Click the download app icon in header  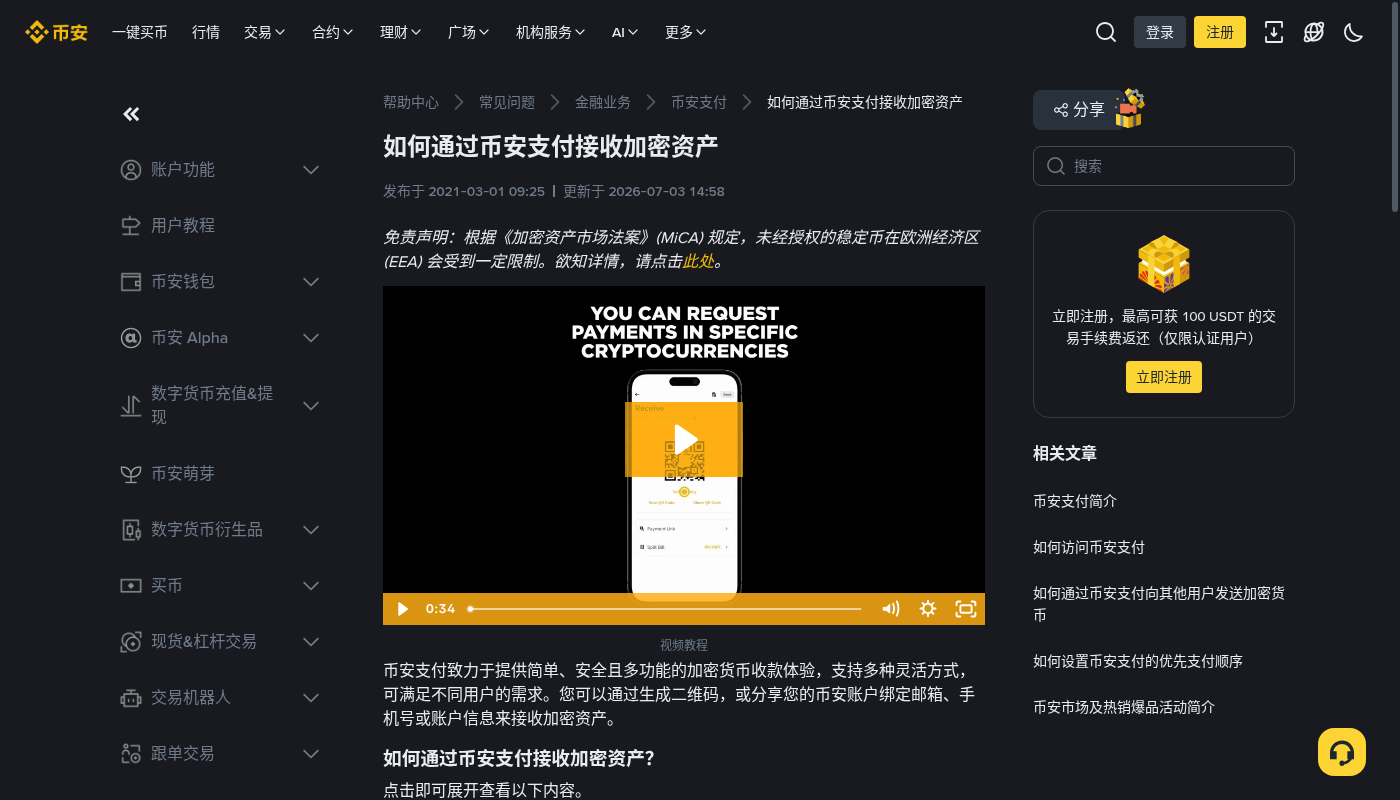pyautogui.click(x=1274, y=32)
